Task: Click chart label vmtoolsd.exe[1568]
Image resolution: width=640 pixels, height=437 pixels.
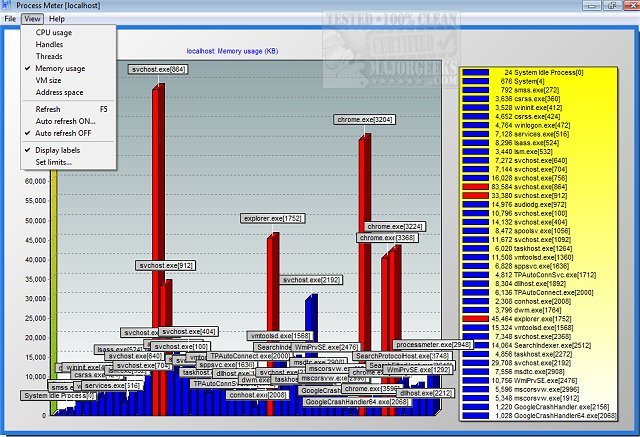Action: [x=280, y=336]
